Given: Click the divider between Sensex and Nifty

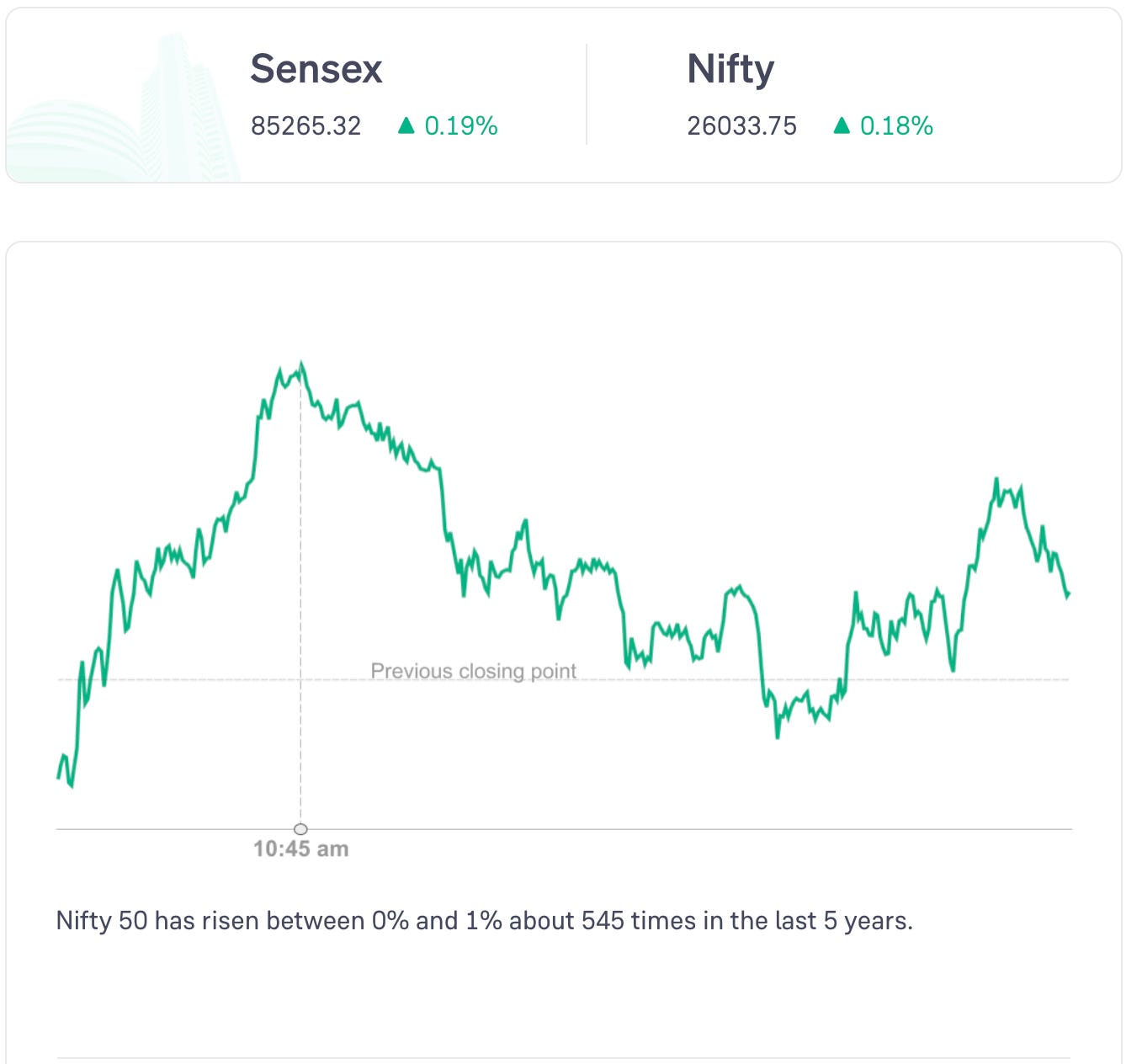Looking at the screenshot, I should click(x=587, y=94).
